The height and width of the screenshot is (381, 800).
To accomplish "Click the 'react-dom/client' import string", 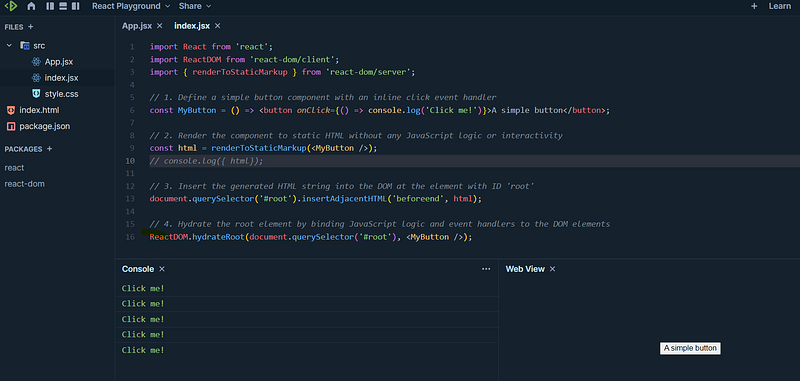I will click(x=292, y=59).
